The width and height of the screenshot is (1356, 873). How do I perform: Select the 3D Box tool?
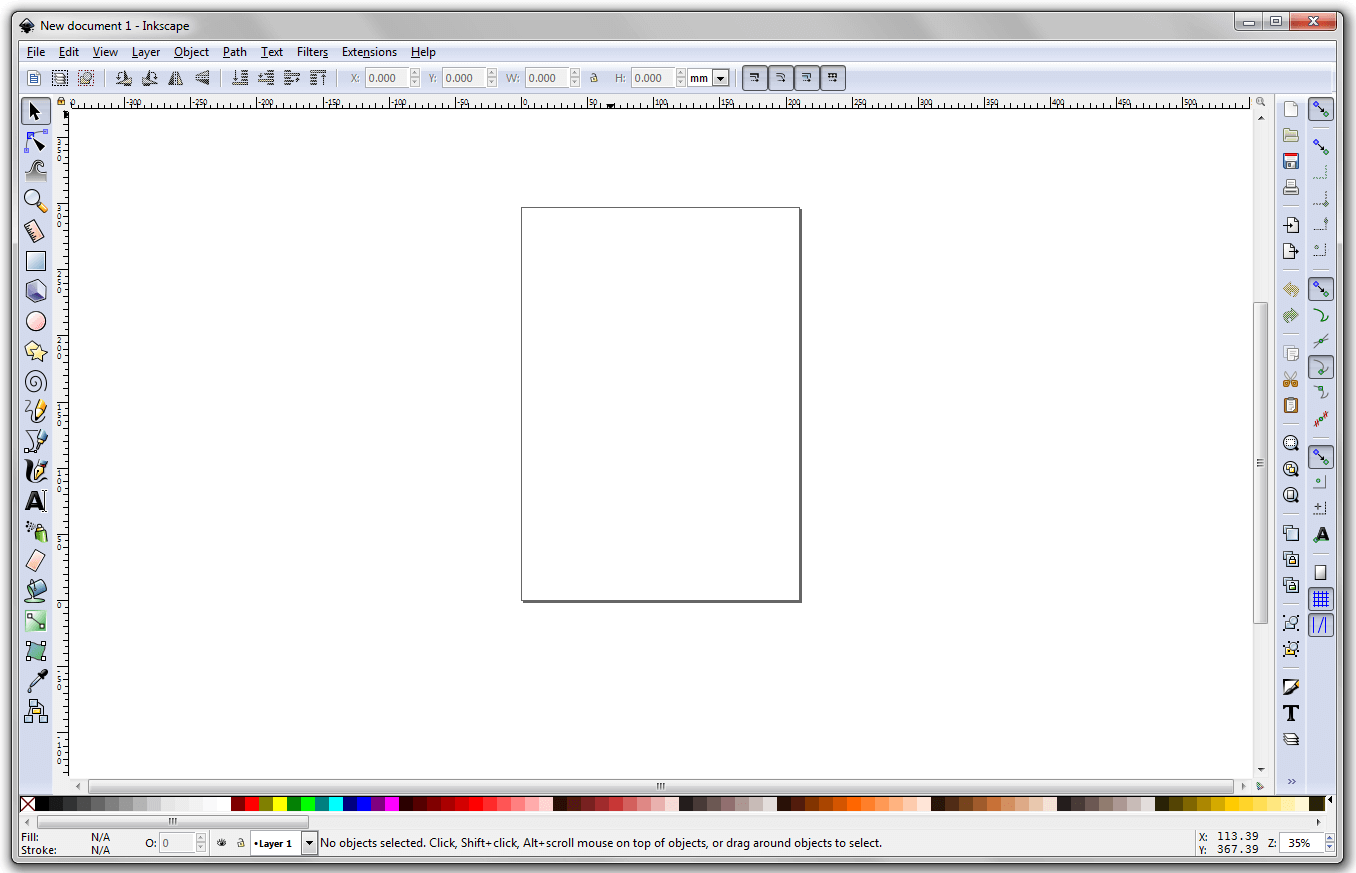[x=36, y=291]
